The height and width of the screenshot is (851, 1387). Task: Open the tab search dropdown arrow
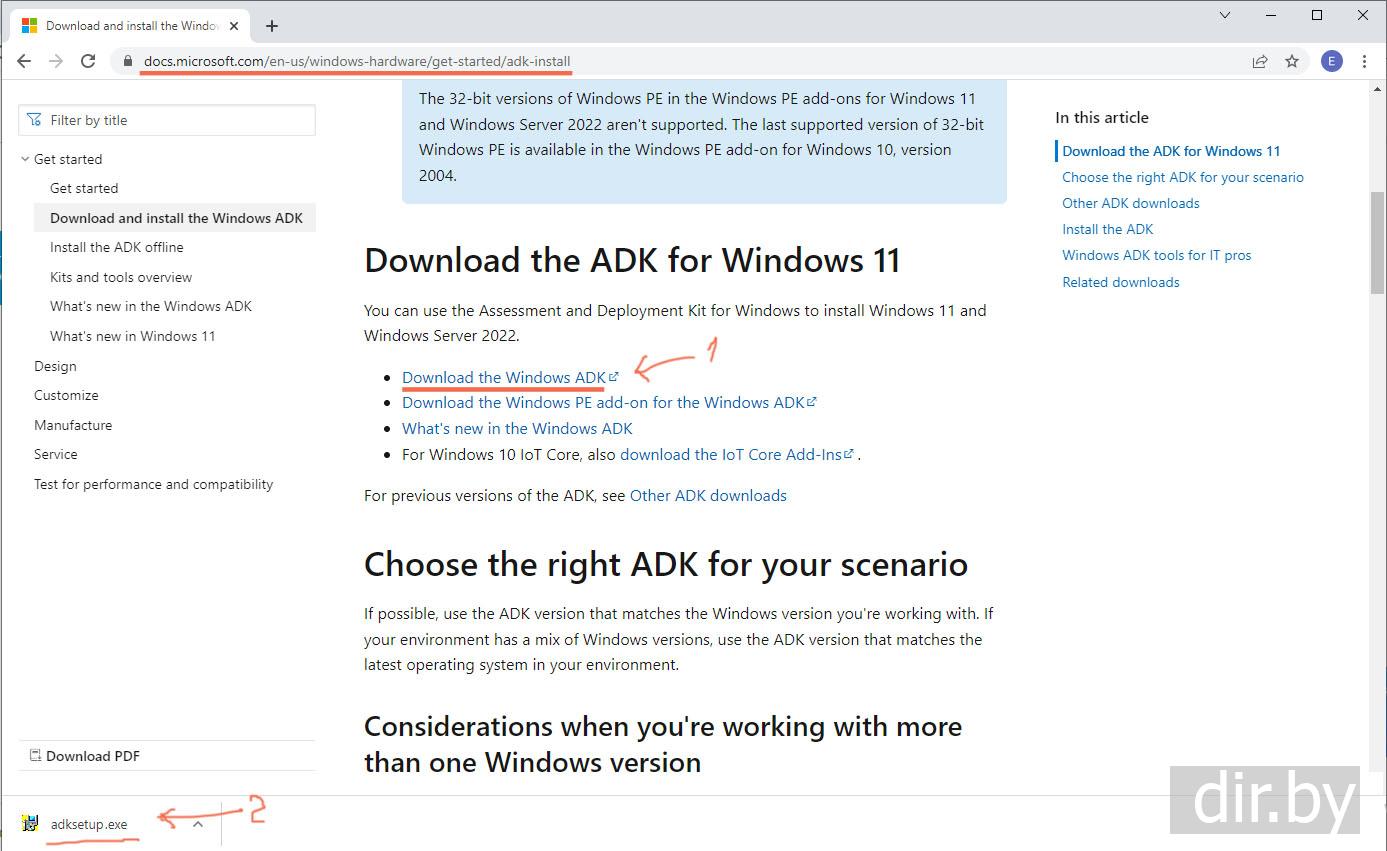pos(1225,15)
